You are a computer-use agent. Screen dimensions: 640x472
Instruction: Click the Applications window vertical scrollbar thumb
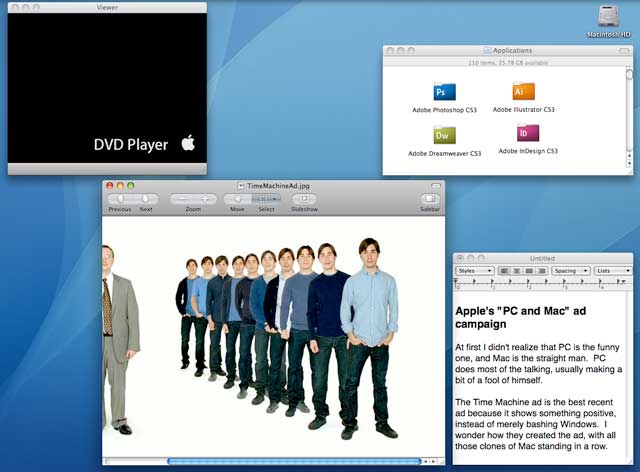tap(629, 74)
